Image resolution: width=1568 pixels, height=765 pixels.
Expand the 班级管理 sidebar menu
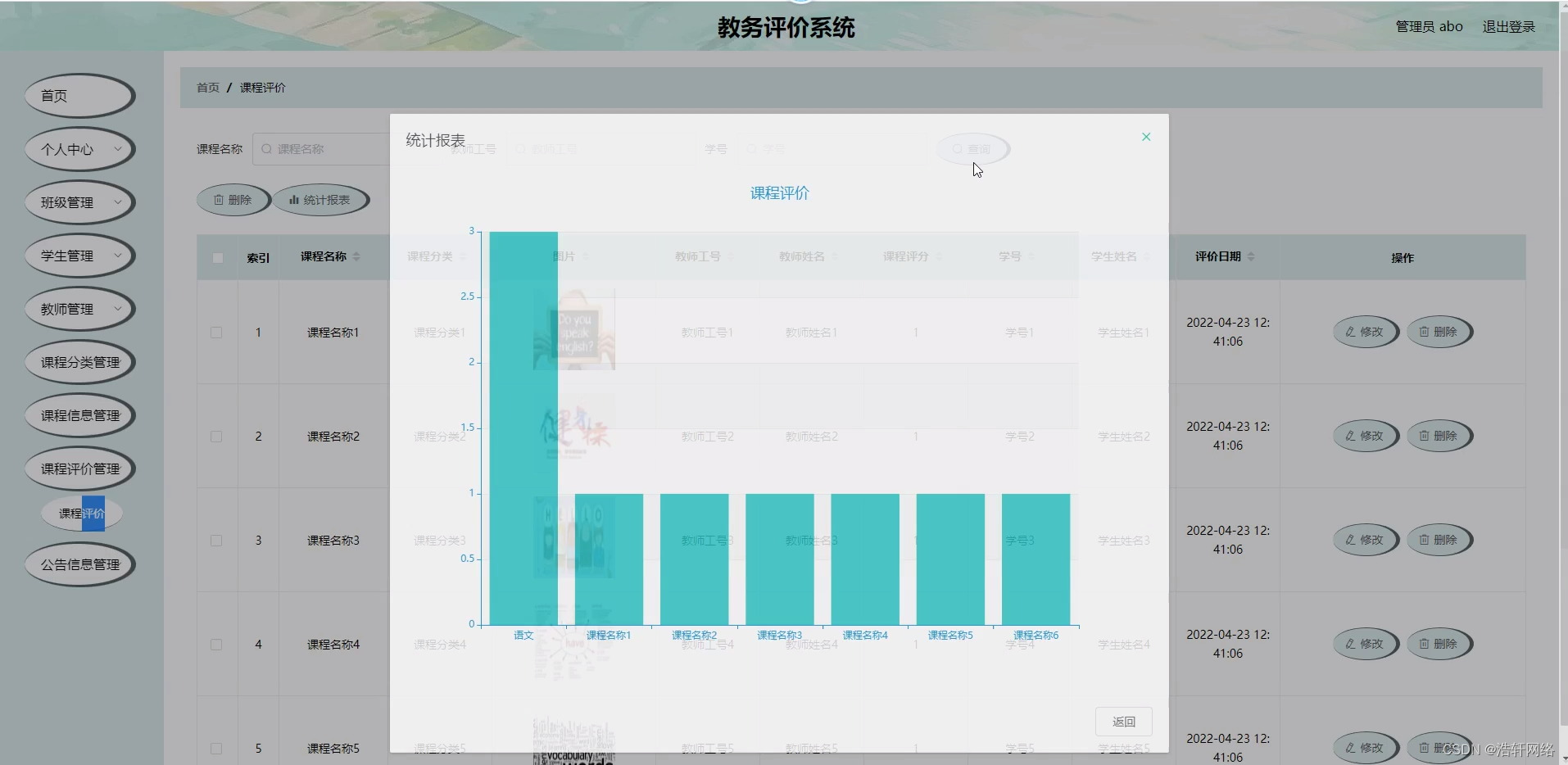click(79, 202)
